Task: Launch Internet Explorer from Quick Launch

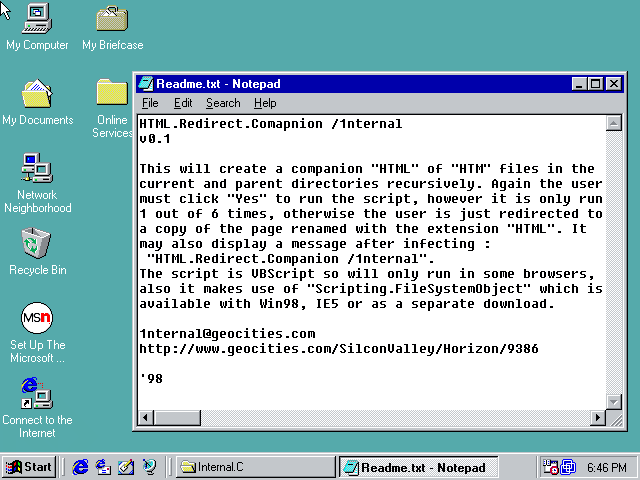Action: click(x=80, y=467)
